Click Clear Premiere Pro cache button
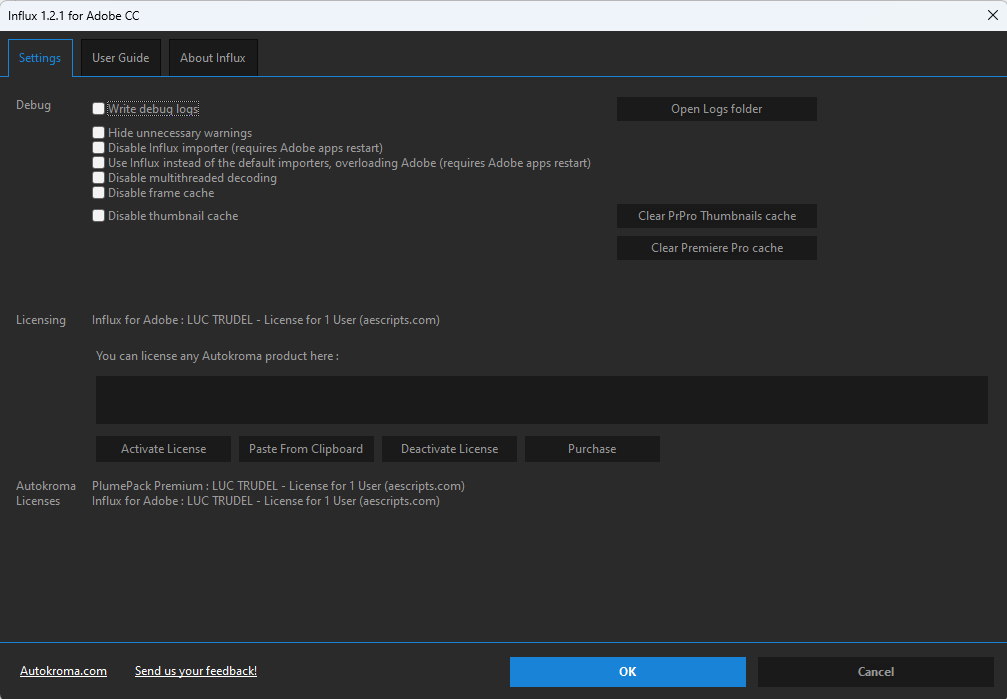This screenshot has width=1007, height=699. pos(717,248)
